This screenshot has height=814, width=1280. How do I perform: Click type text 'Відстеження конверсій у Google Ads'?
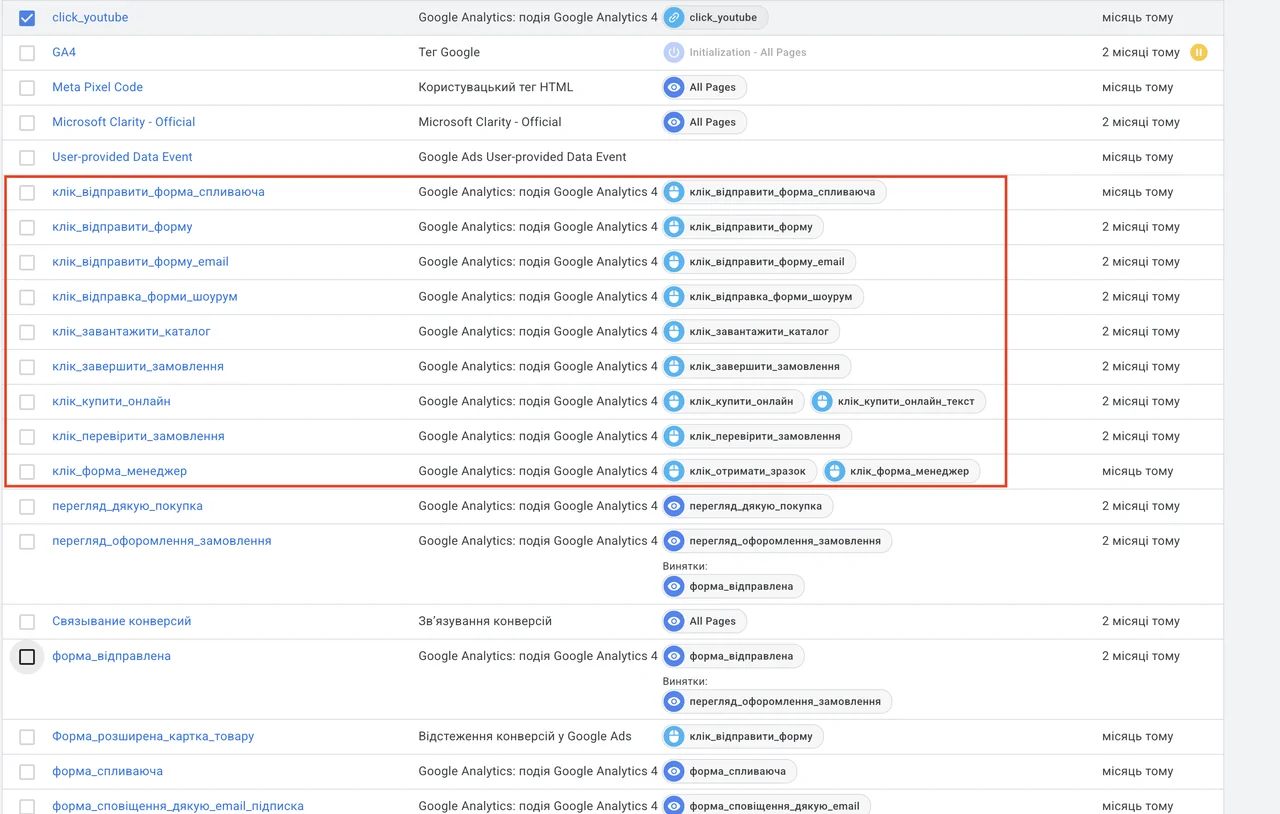(x=525, y=736)
